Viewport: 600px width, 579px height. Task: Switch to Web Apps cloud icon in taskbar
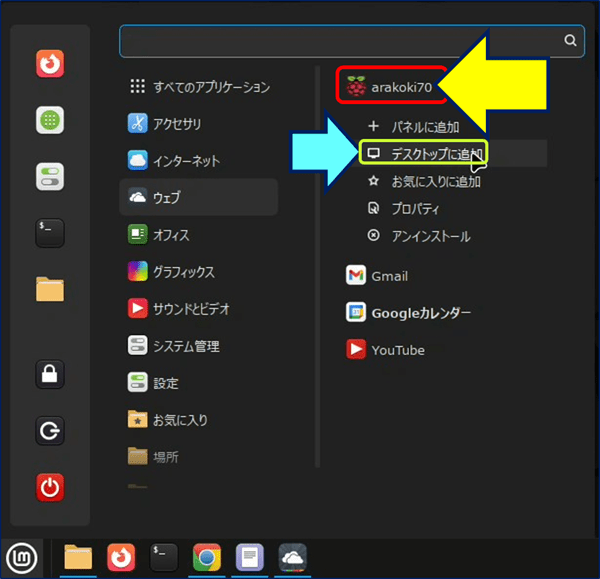(x=292, y=557)
